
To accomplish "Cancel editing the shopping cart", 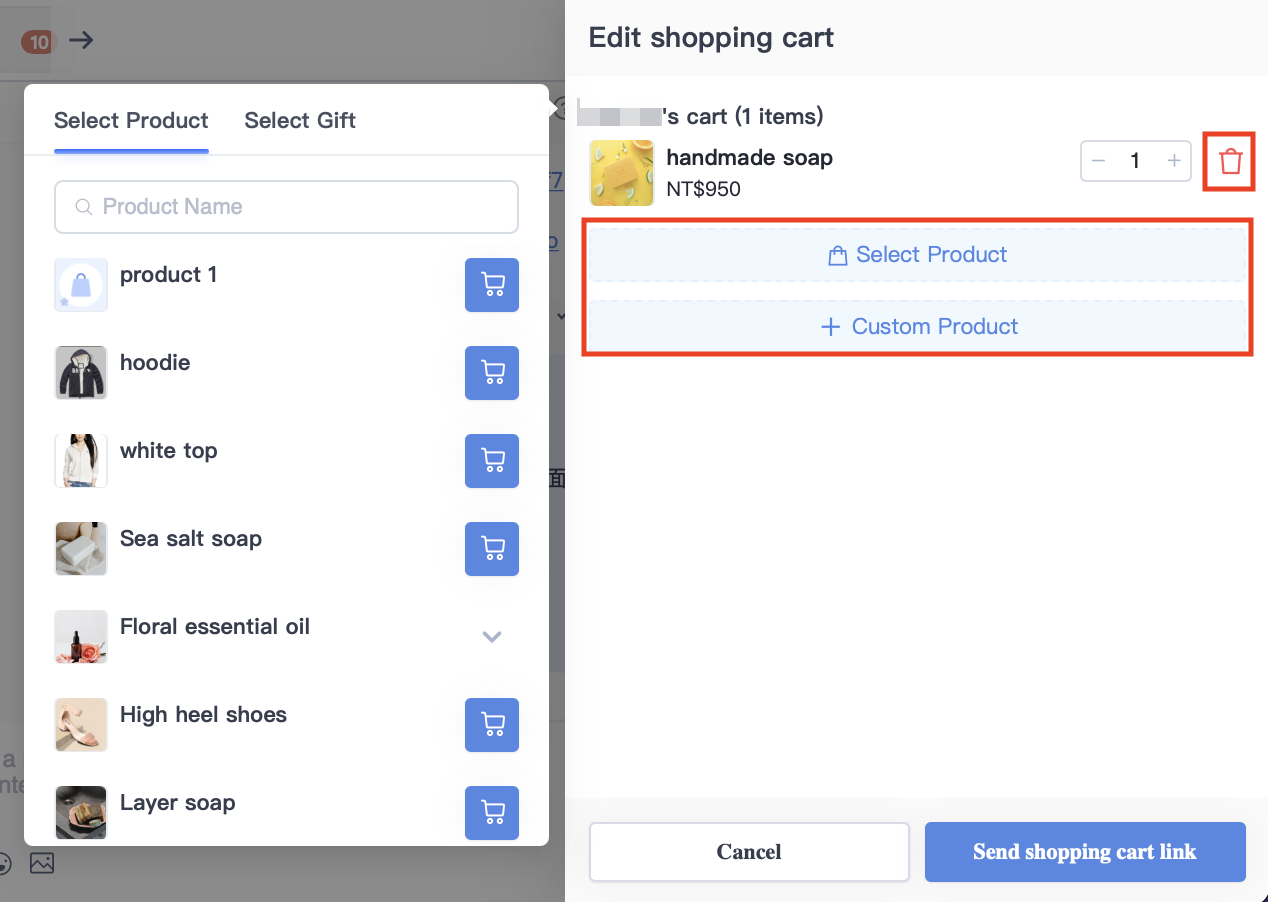I will click(x=749, y=852).
